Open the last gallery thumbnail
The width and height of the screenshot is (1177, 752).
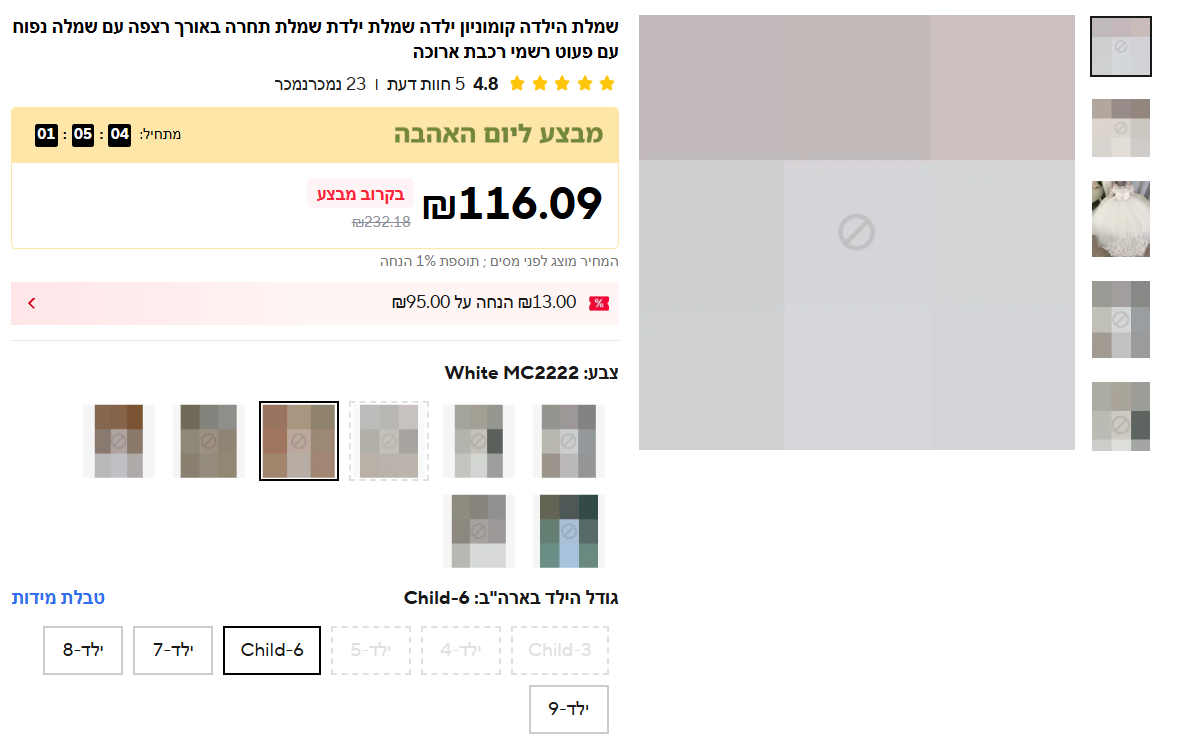pos(1120,416)
